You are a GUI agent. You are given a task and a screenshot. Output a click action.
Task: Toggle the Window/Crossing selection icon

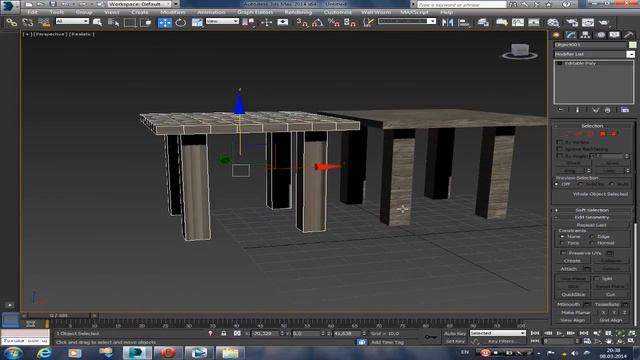pos(146,22)
